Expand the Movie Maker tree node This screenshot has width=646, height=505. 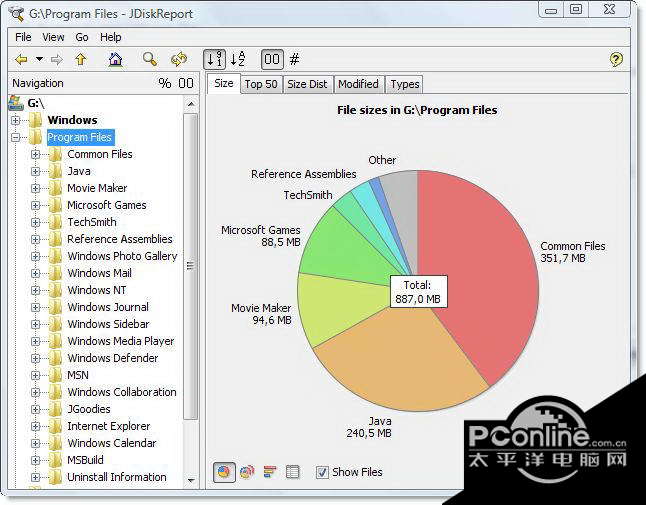pos(35,188)
